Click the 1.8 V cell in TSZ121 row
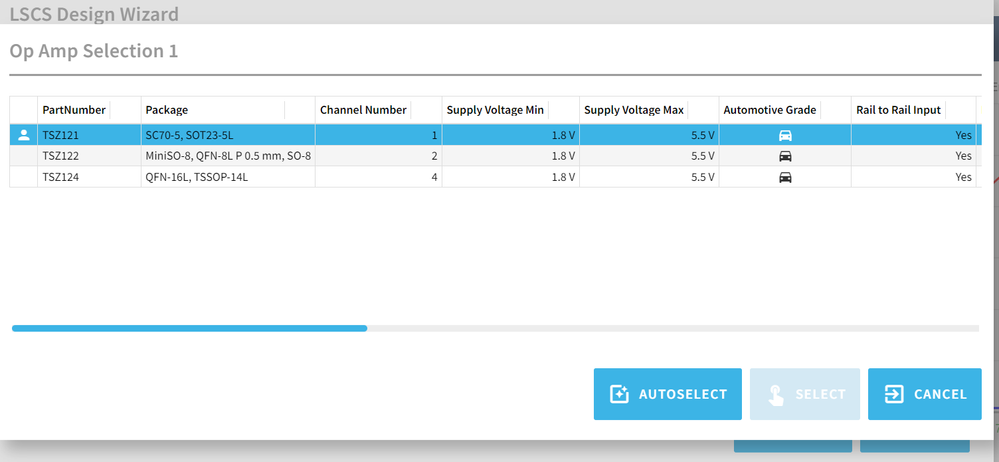The height and width of the screenshot is (462, 999). 511,135
